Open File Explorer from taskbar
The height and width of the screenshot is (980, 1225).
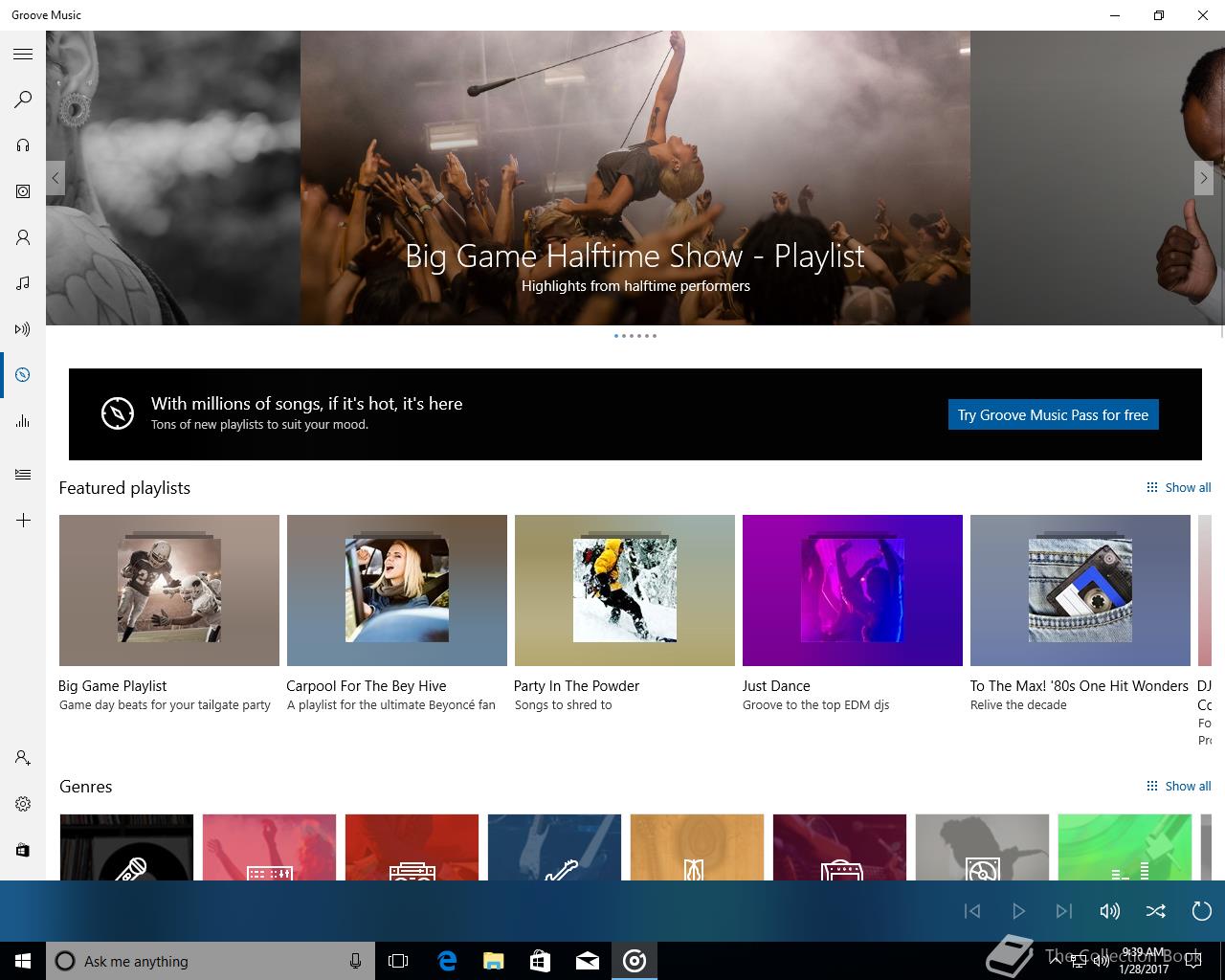click(x=493, y=961)
